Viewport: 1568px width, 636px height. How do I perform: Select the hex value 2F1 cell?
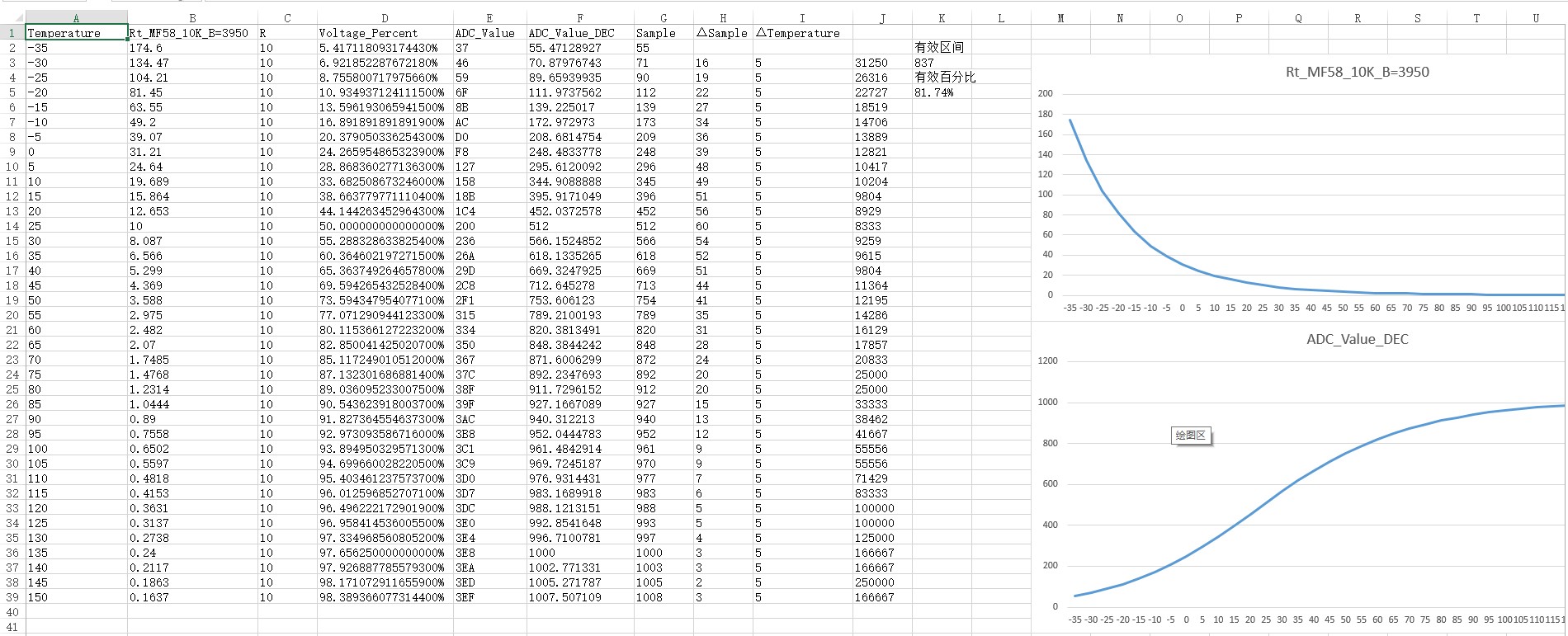pos(489,300)
